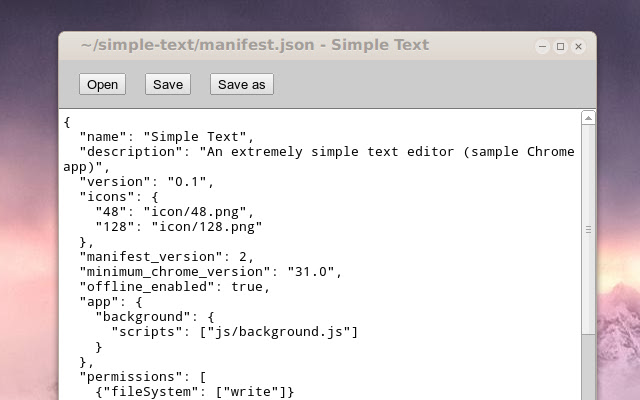Click the "permissions": [ line

pos(142,377)
